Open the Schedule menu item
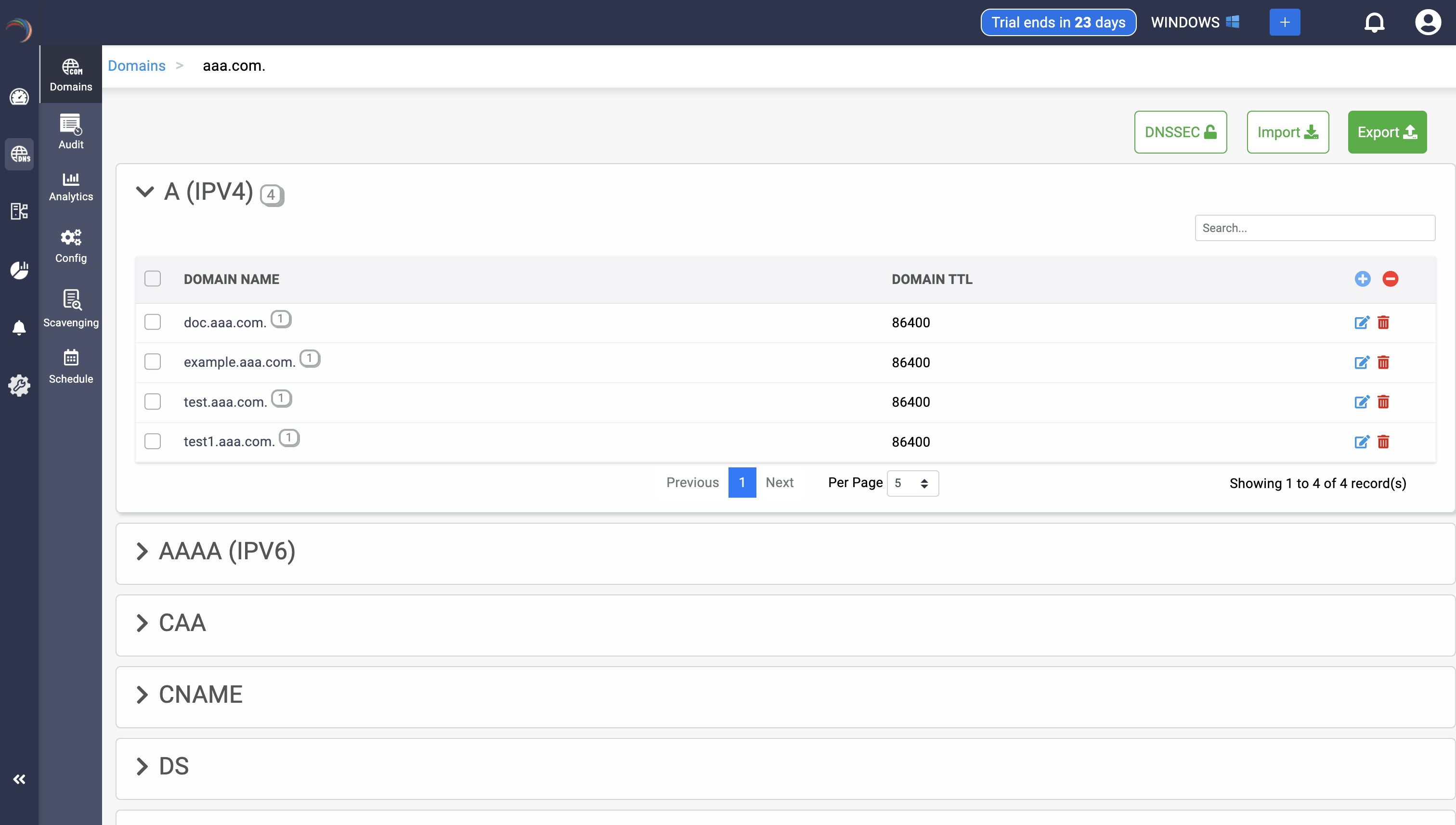The image size is (1456, 825). point(71,366)
